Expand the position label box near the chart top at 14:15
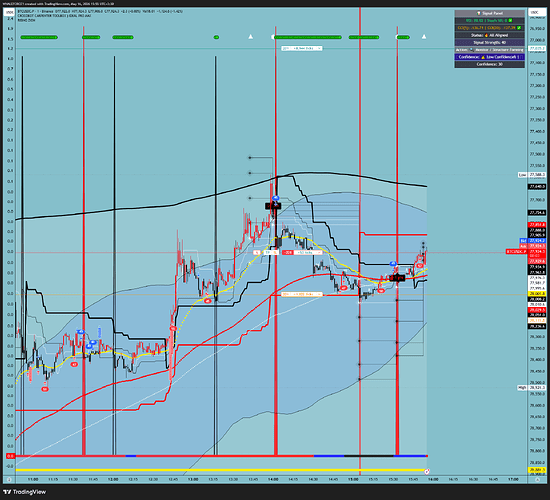 [x=302, y=48]
